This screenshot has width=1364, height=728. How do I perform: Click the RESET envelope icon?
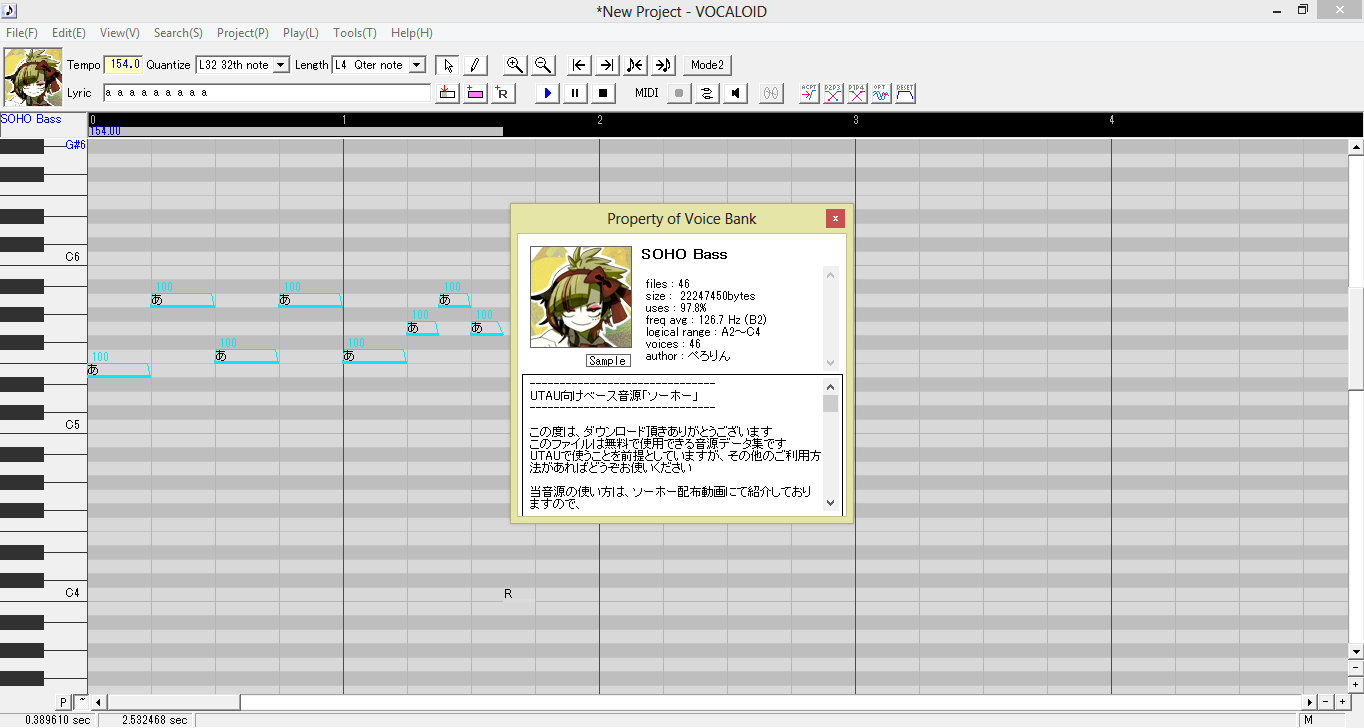[905, 93]
